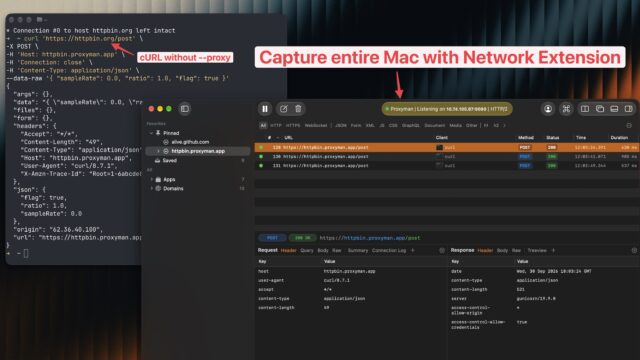This screenshot has height=360, width=640.
Task: Switch to bottom panel layout icon
Action: point(614,109)
